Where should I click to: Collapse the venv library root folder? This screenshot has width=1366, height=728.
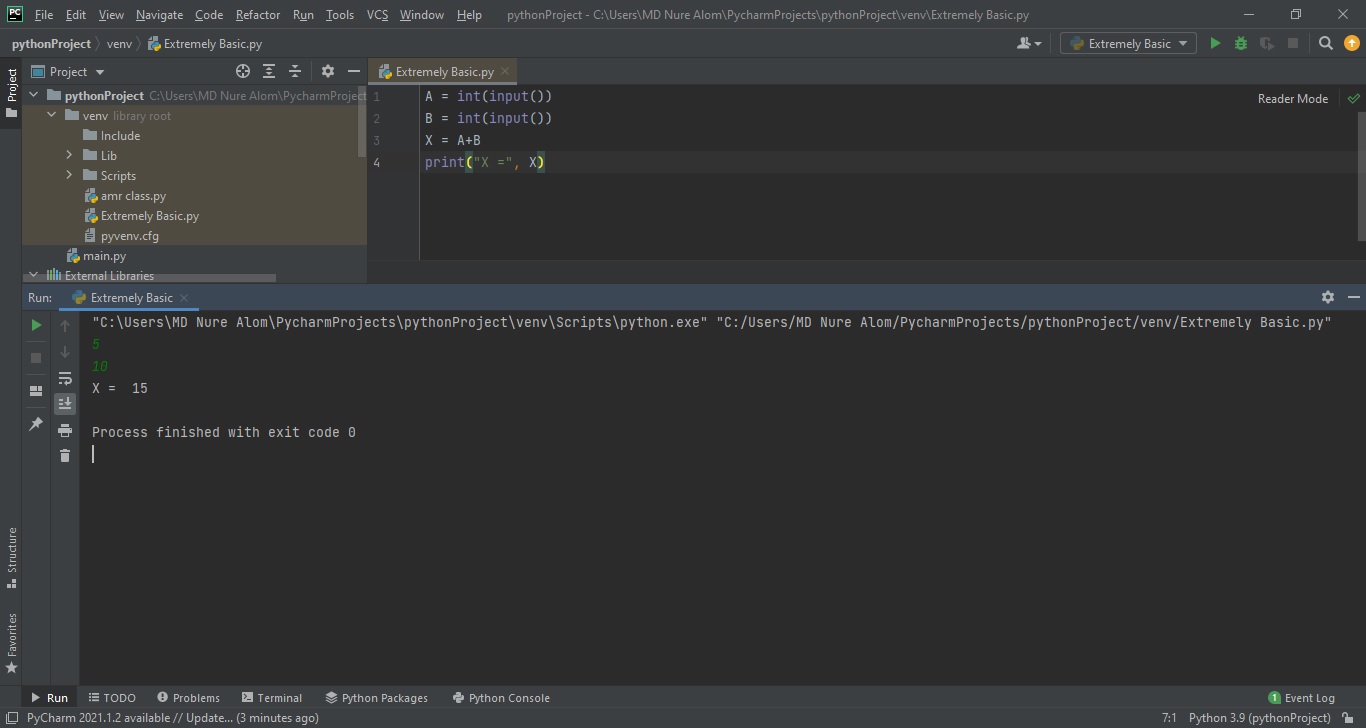(51, 115)
